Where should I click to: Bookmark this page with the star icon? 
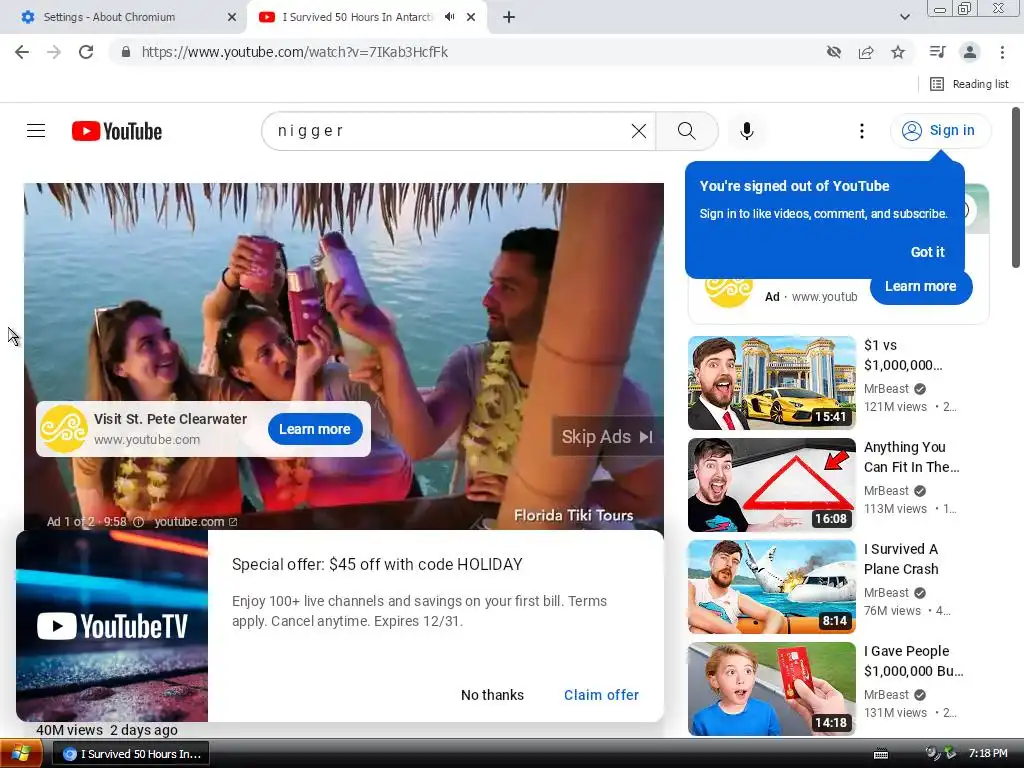pyautogui.click(x=898, y=52)
